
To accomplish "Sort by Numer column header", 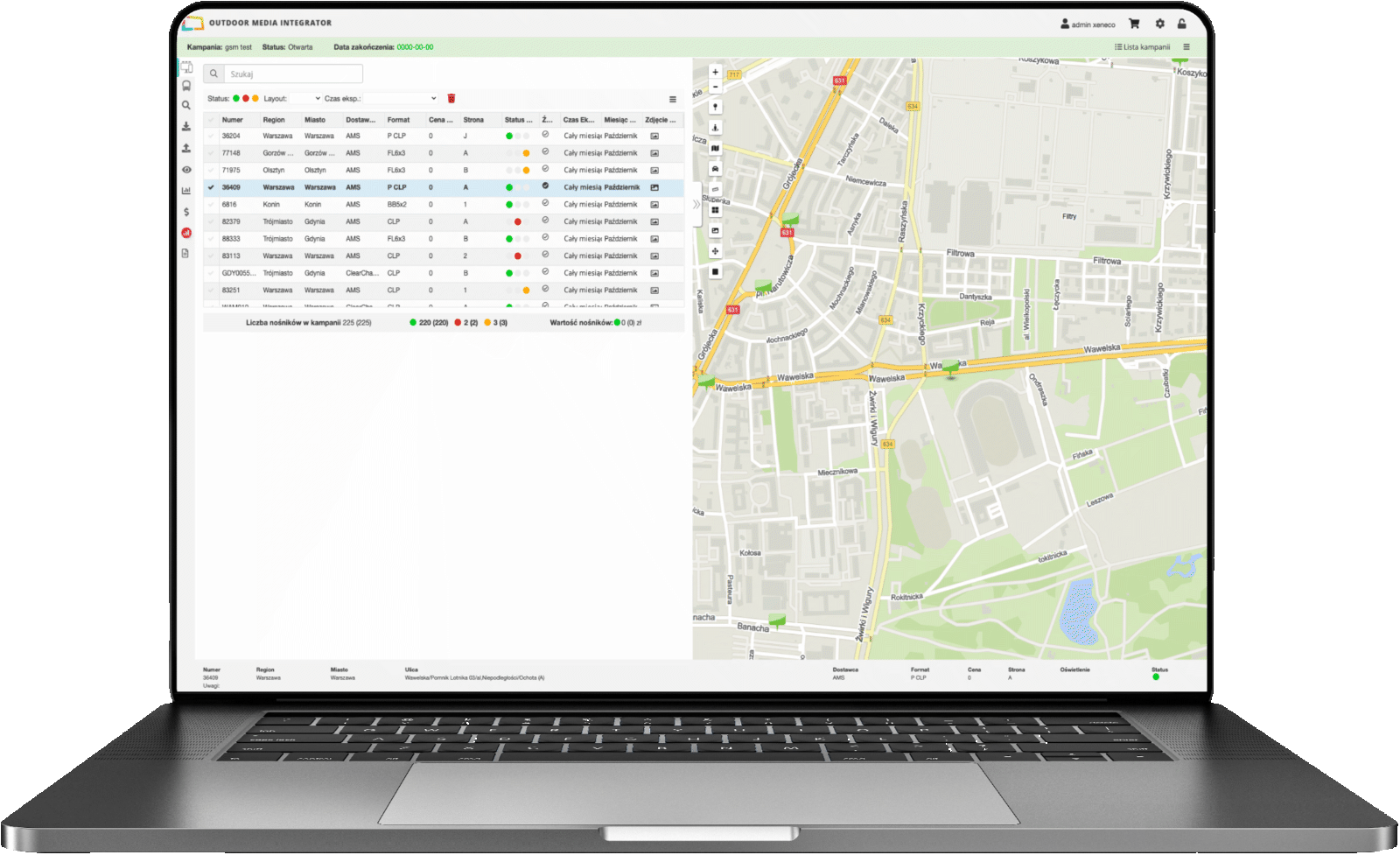I will coord(233,120).
